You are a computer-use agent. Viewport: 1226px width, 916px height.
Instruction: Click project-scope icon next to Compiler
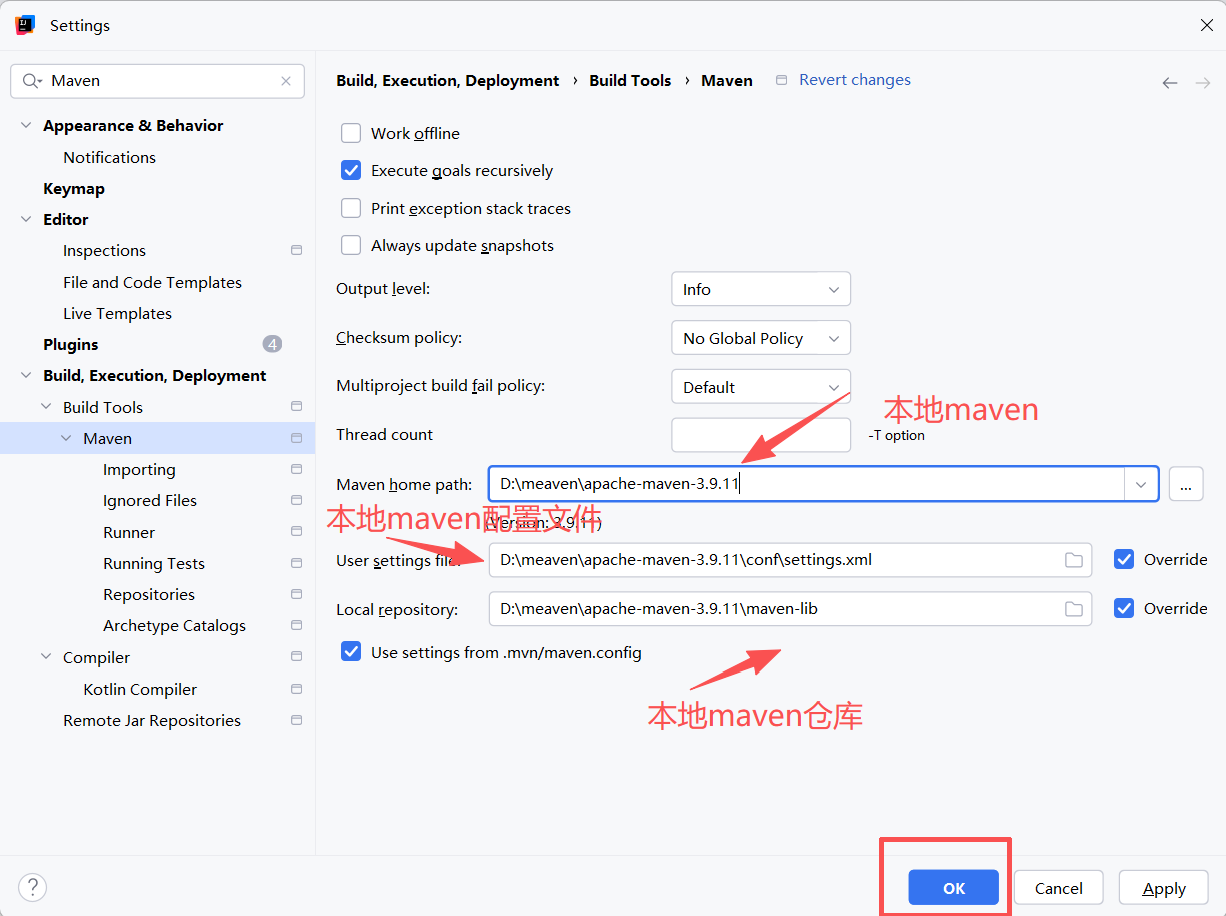point(296,657)
